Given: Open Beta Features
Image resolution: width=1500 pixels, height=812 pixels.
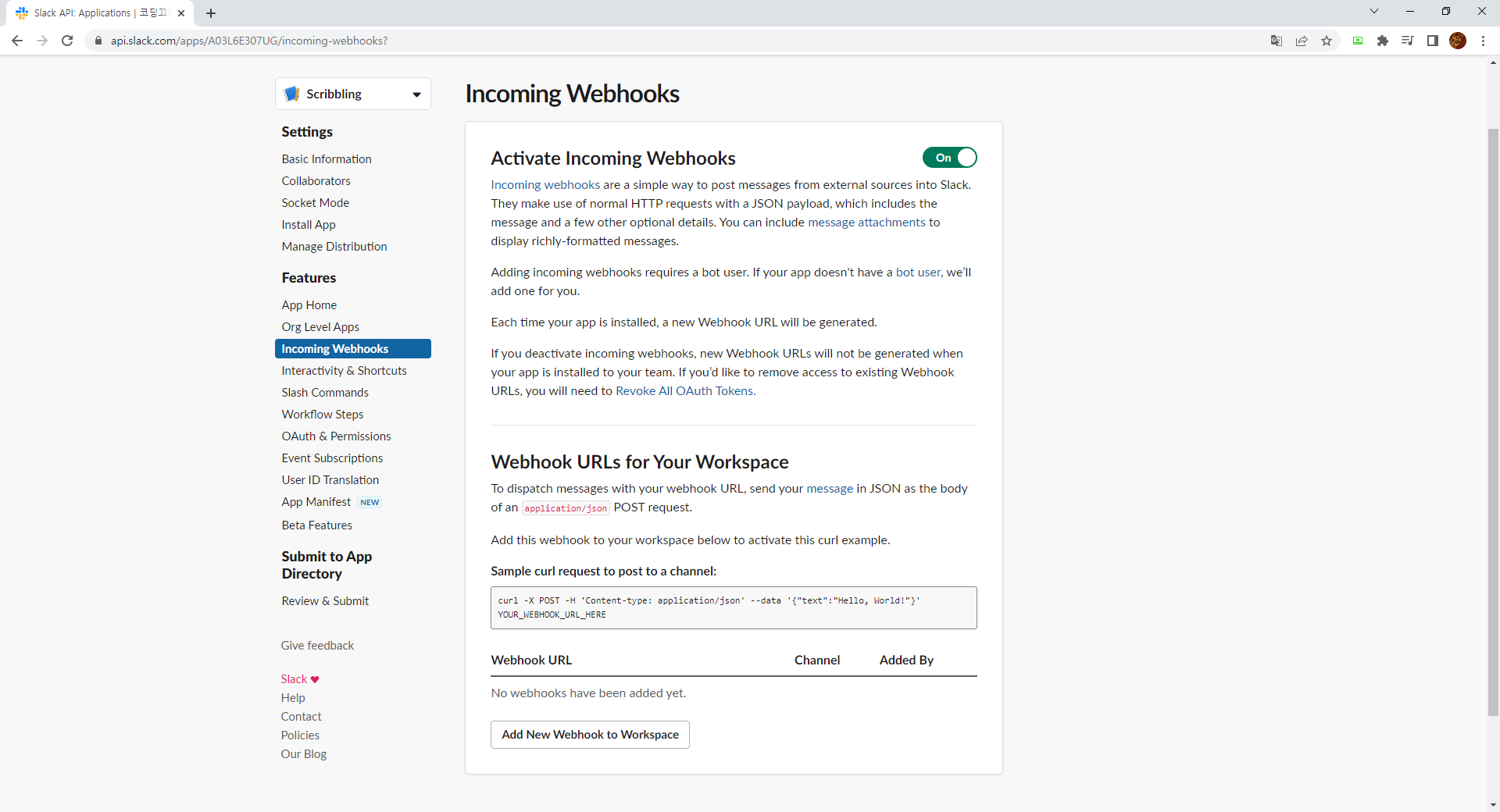Looking at the screenshot, I should click(x=317, y=525).
